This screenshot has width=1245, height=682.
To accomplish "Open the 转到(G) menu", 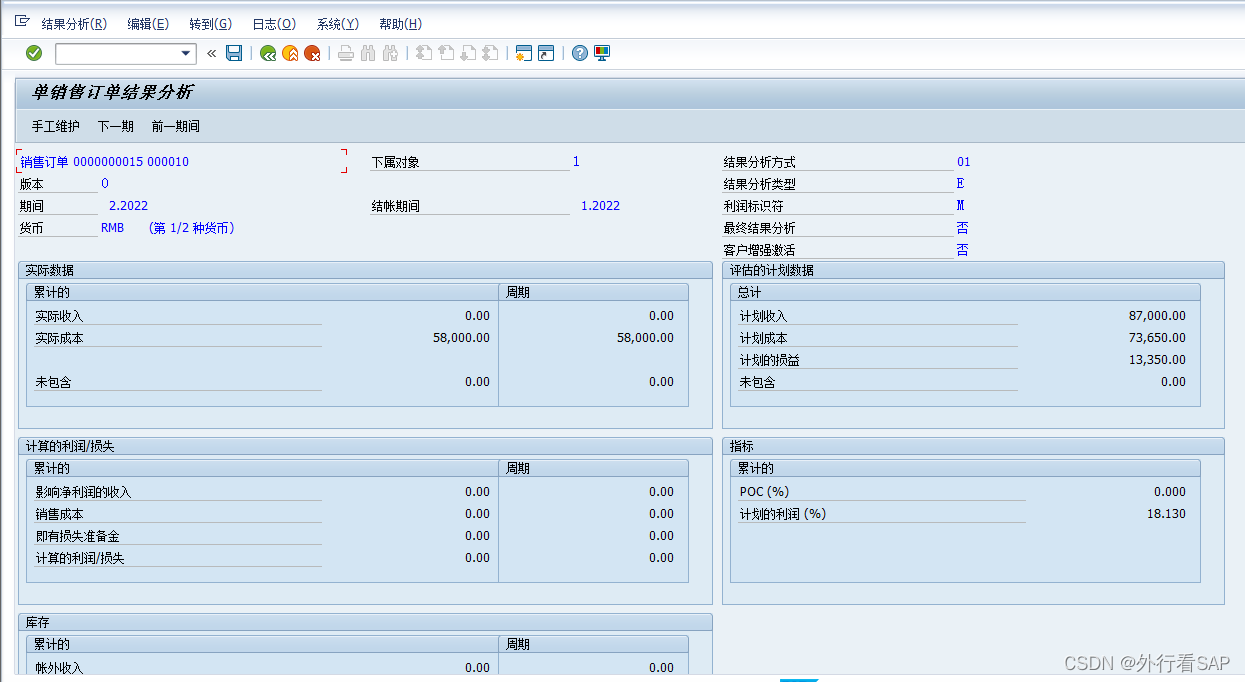I will [x=210, y=24].
